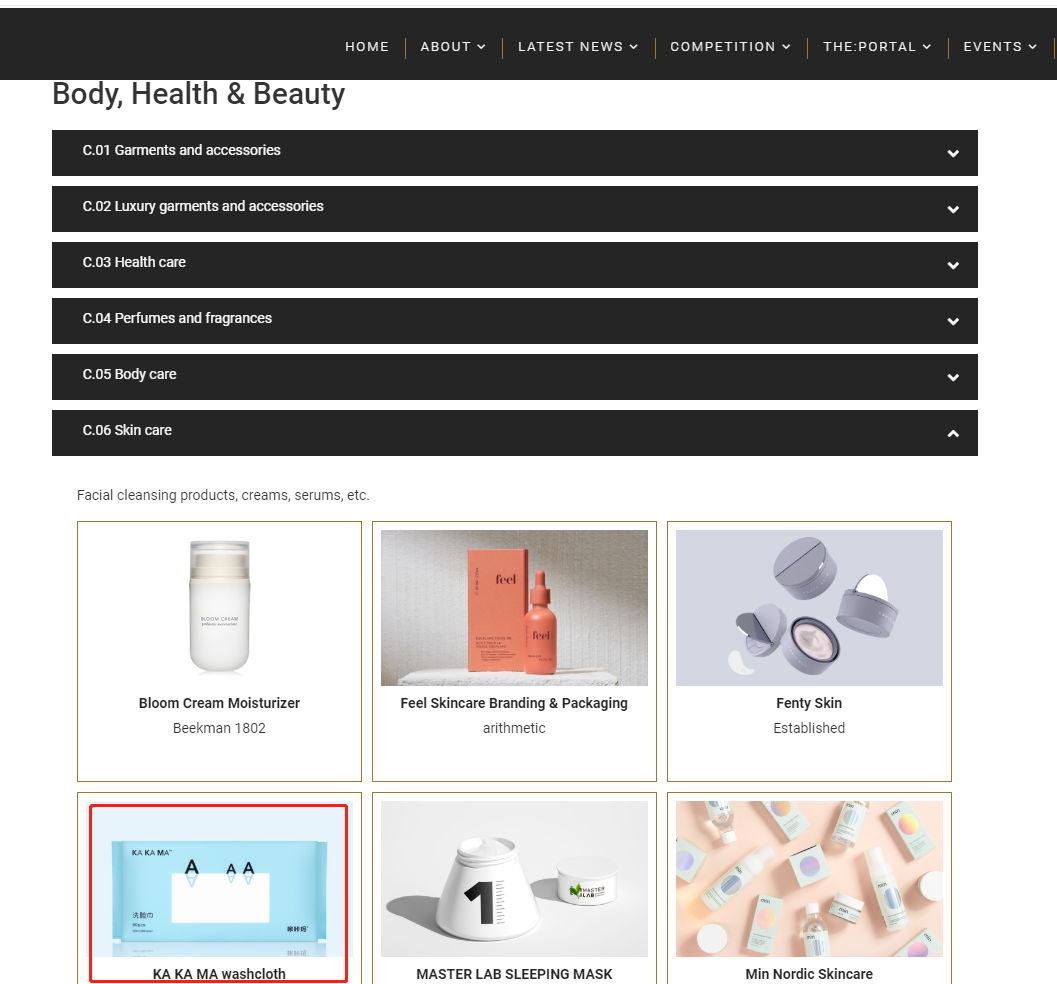Collapse C.06 Skin care using up chevron
The height and width of the screenshot is (984, 1057).
(x=953, y=433)
